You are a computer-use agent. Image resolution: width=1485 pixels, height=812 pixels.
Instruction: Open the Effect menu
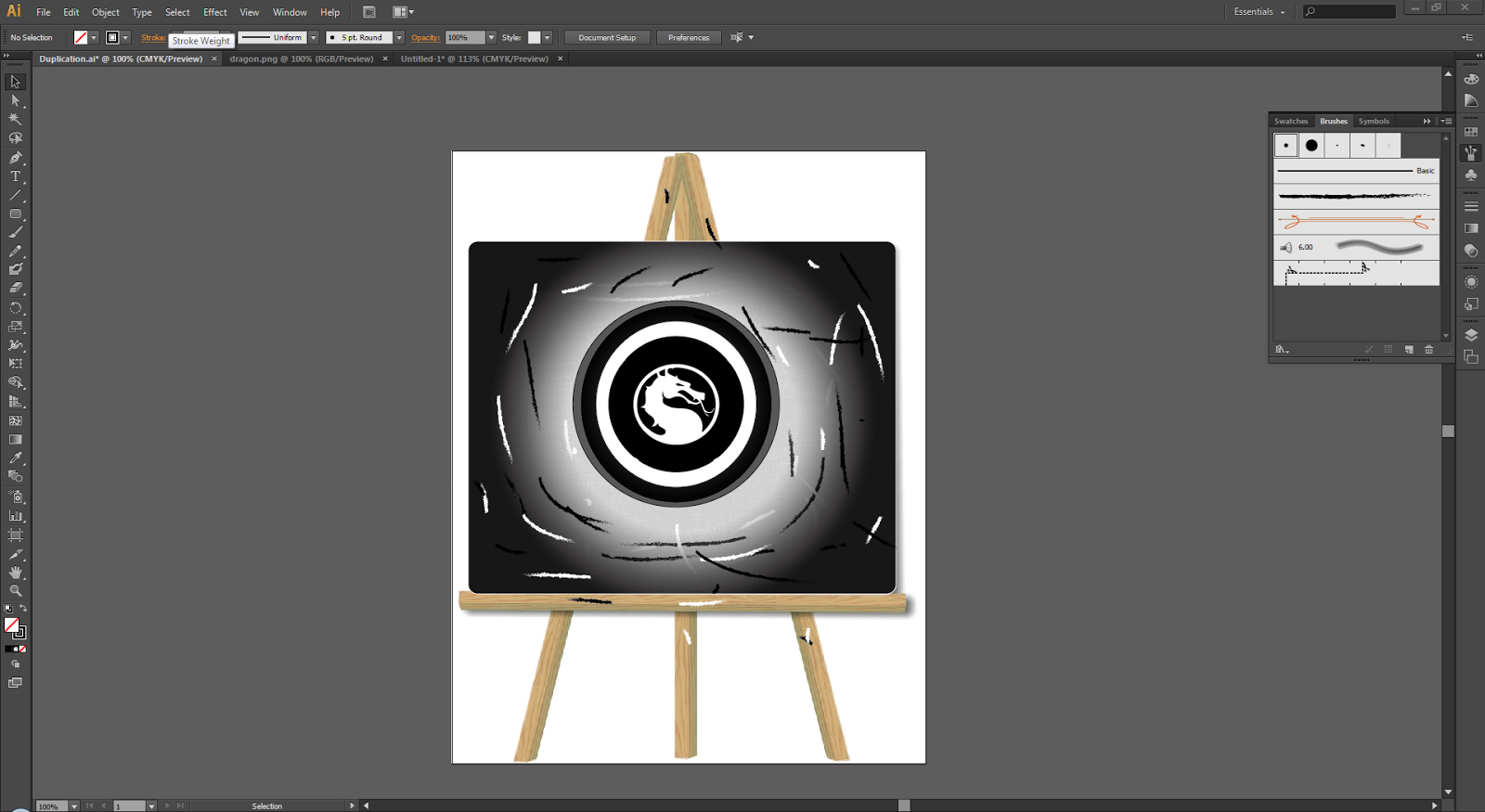[215, 12]
